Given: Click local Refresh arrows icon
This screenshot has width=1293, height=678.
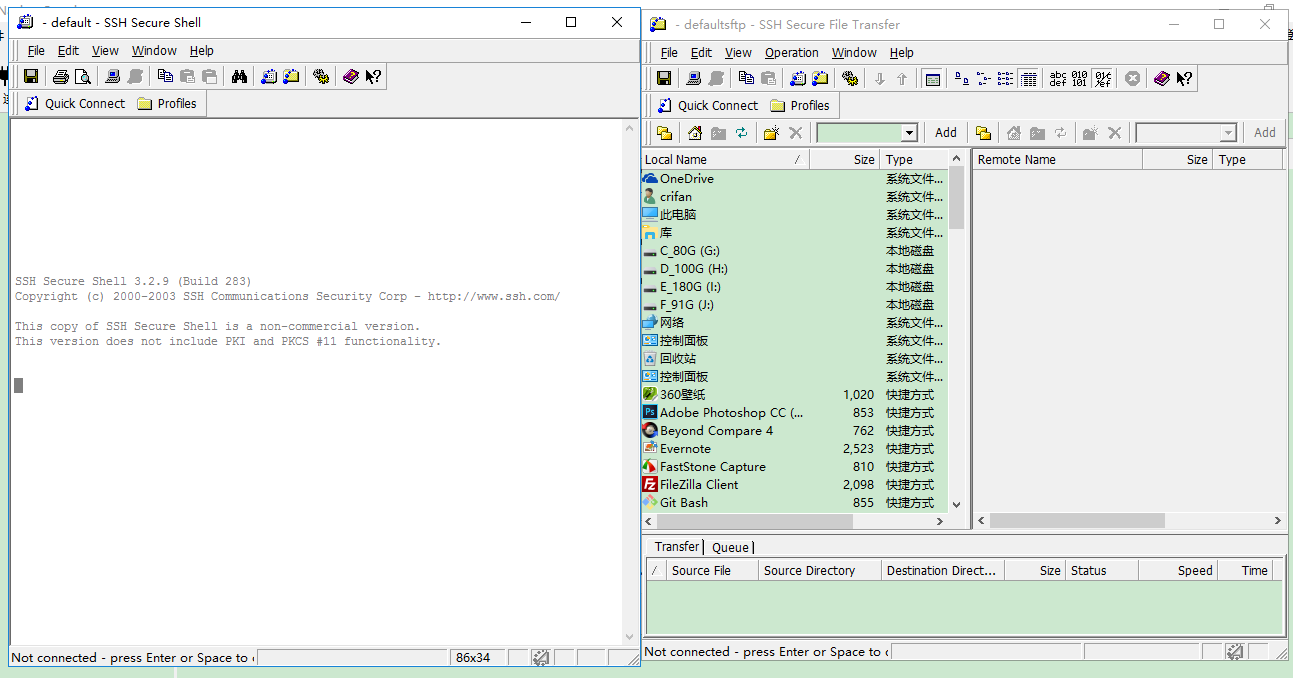Looking at the screenshot, I should (741, 132).
